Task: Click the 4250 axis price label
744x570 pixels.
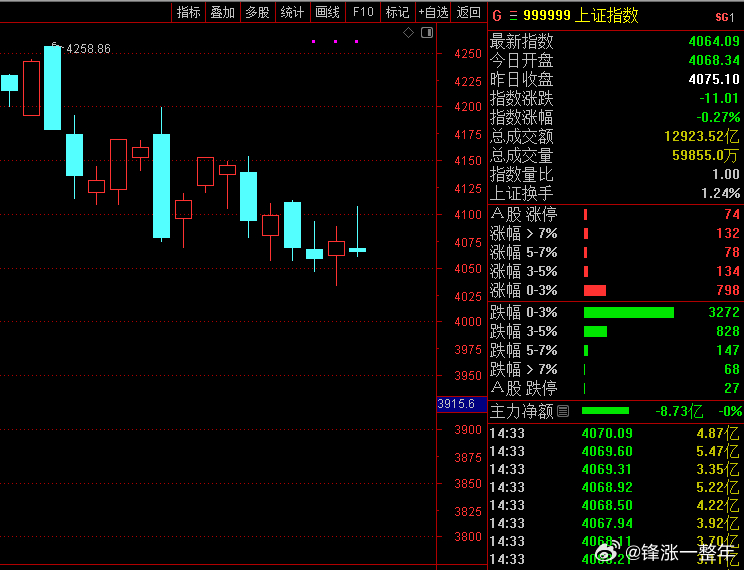Action: pyautogui.click(x=468, y=54)
